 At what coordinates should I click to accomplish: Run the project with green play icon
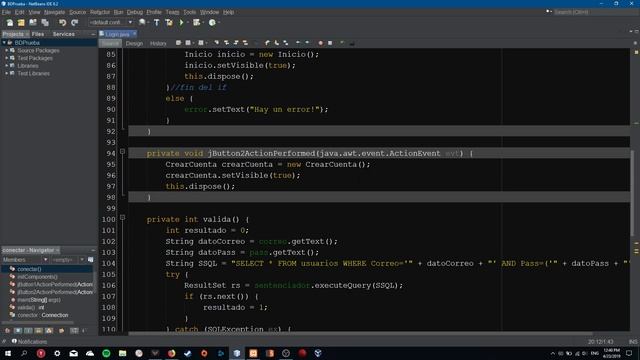coord(181,22)
